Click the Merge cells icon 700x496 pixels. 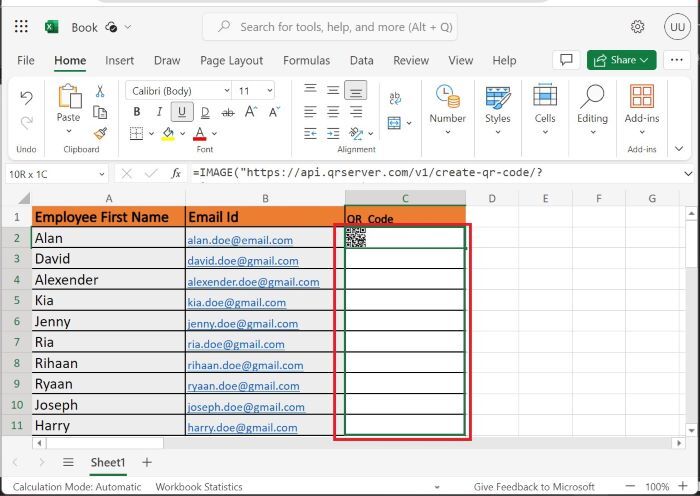click(394, 123)
